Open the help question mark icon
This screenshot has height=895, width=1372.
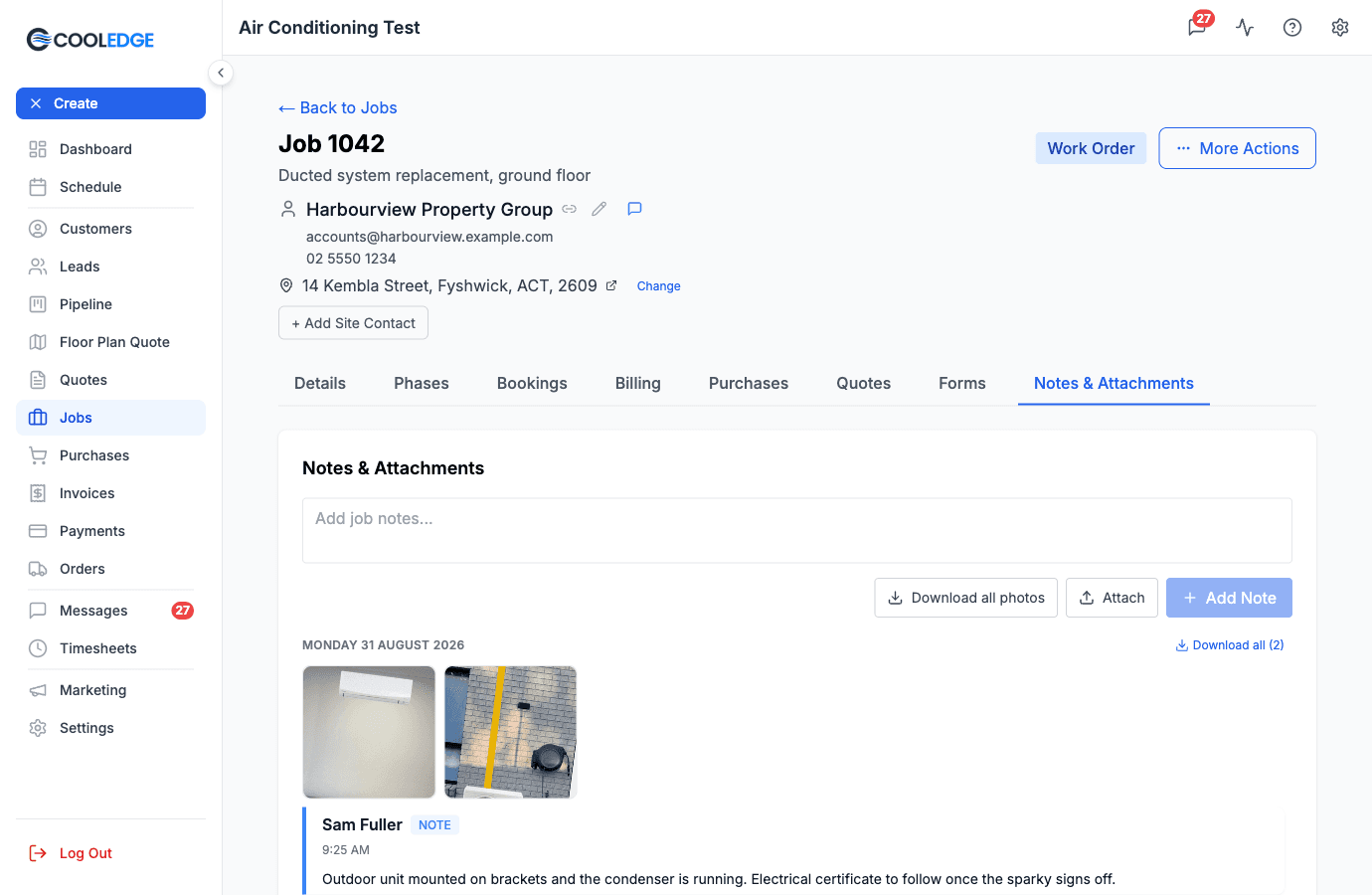[1292, 28]
